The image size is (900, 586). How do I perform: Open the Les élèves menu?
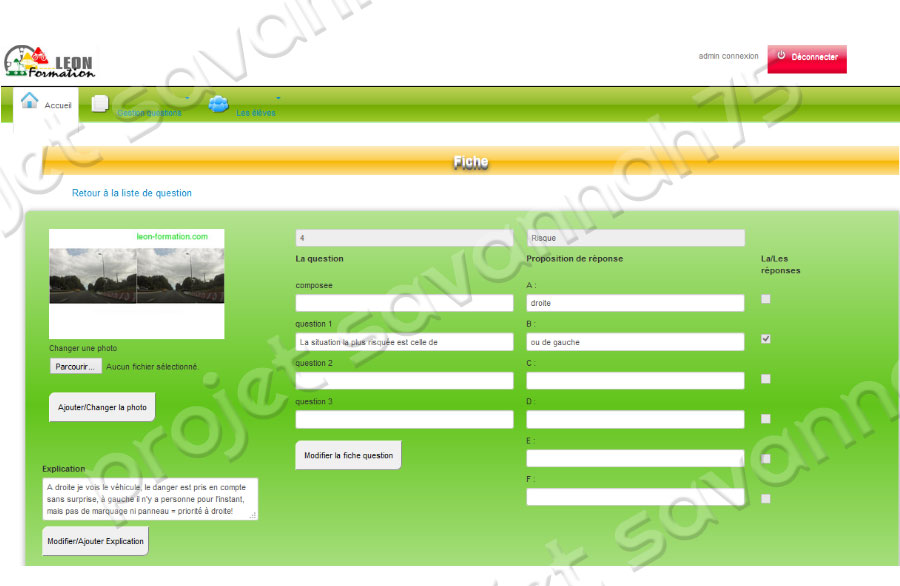click(255, 113)
